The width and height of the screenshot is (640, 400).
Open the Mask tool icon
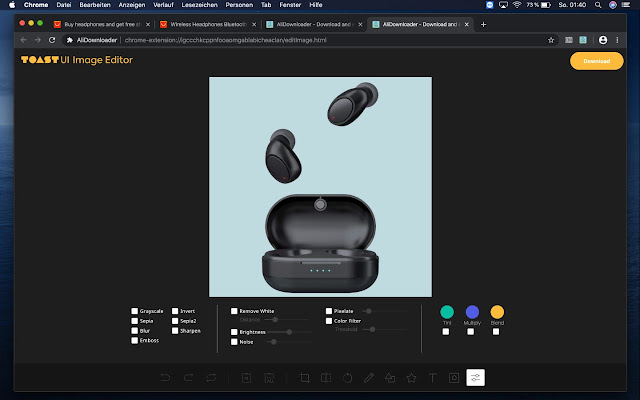tap(454, 378)
